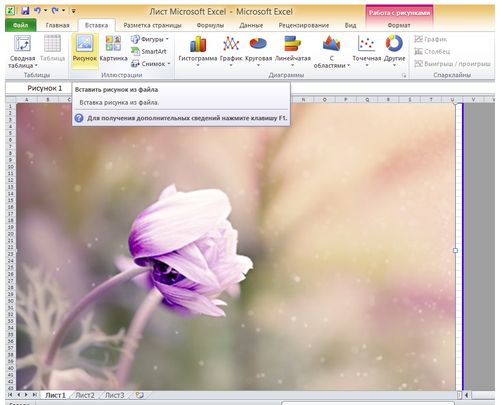Viewport: 500px width, 405px height.
Task: Expand the Круговая chart dropdown arrow
Action: (x=258, y=65)
